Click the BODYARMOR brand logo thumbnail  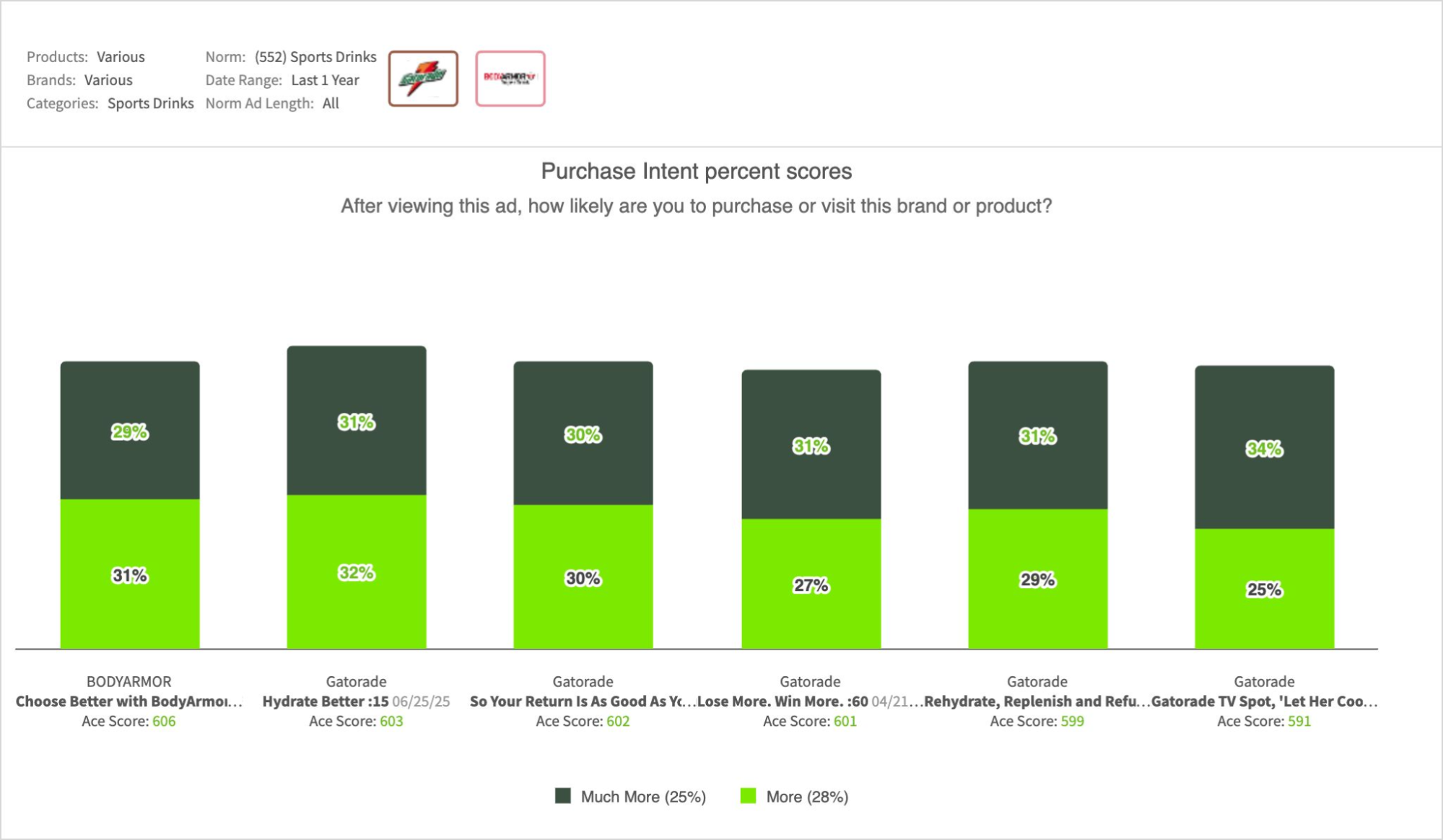(510, 79)
